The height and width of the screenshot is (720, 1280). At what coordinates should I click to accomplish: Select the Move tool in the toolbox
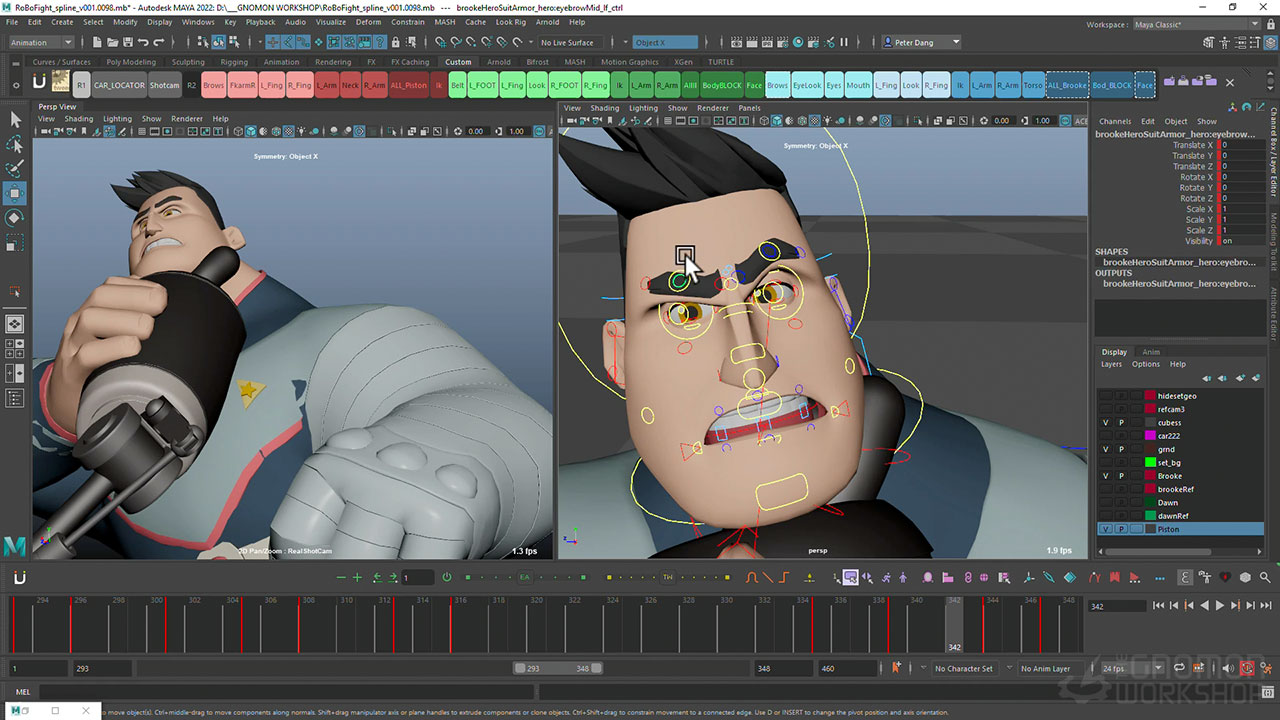(15, 193)
